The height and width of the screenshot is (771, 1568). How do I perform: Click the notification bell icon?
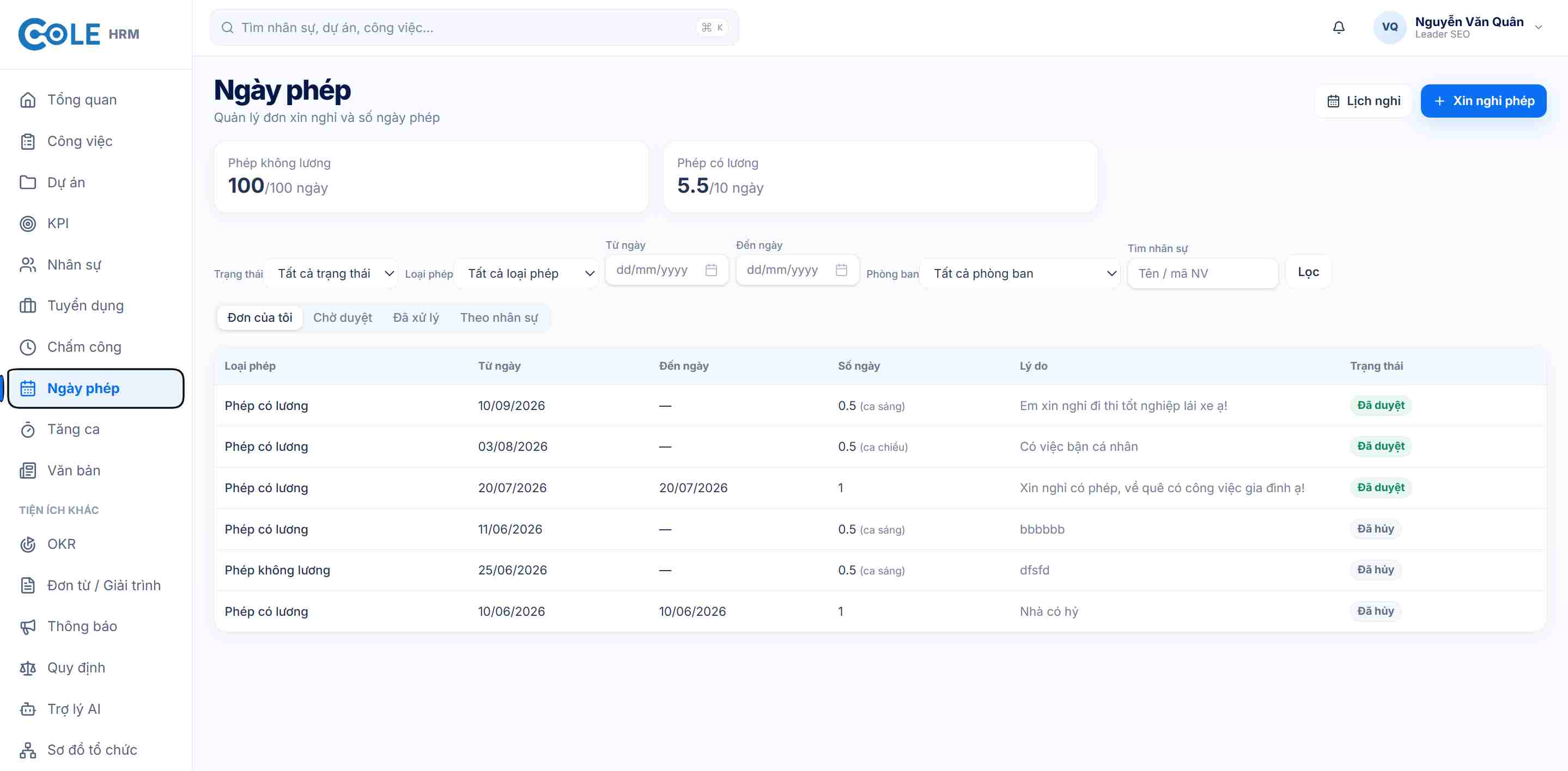click(x=1339, y=27)
